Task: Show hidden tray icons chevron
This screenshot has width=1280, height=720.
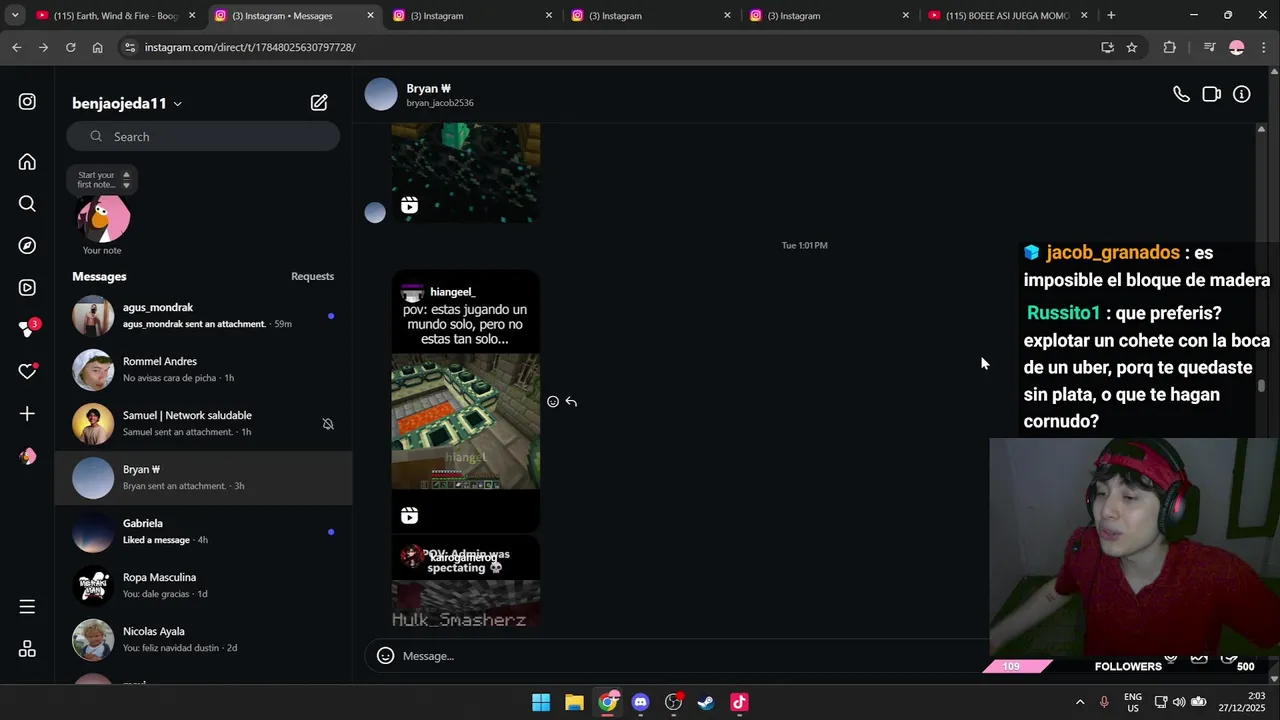Action: click(1080, 702)
